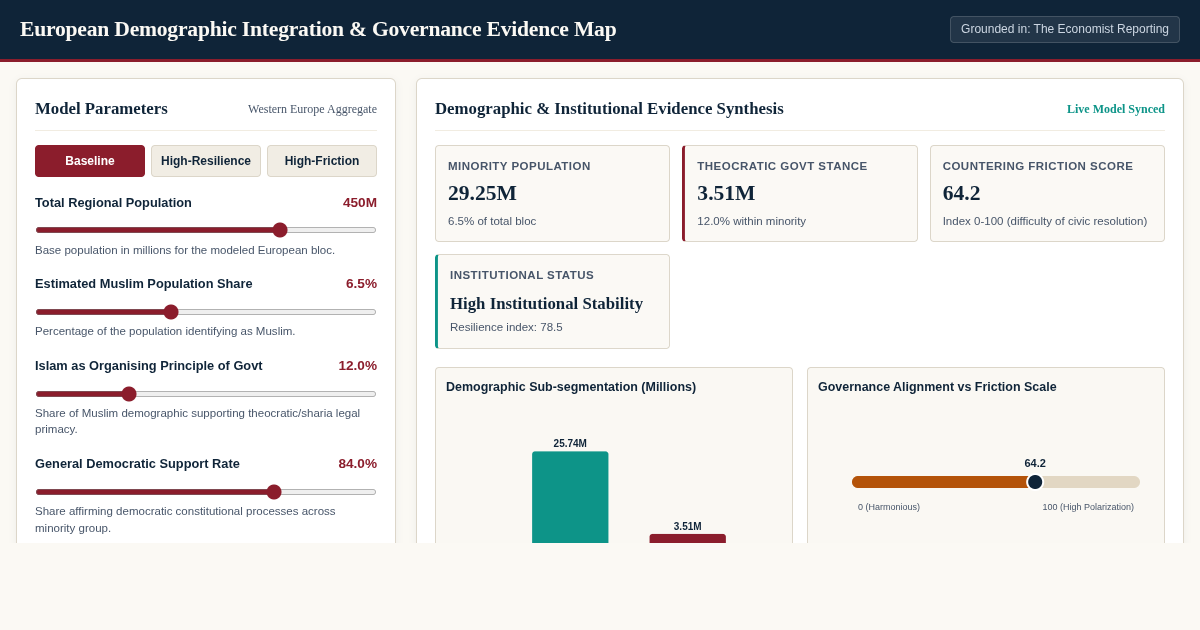This screenshot has width=1200, height=630.
Task: Click the 450M population value
Action: pyautogui.click(x=360, y=203)
